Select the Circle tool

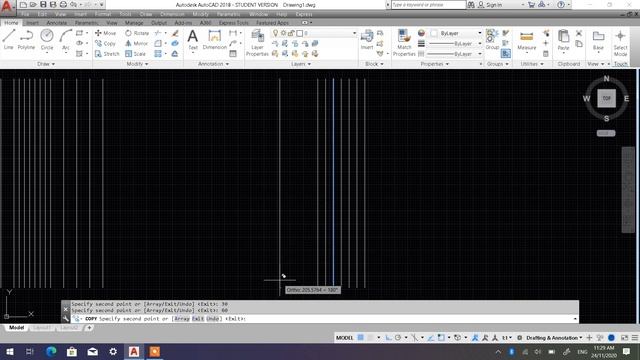click(x=47, y=40)
